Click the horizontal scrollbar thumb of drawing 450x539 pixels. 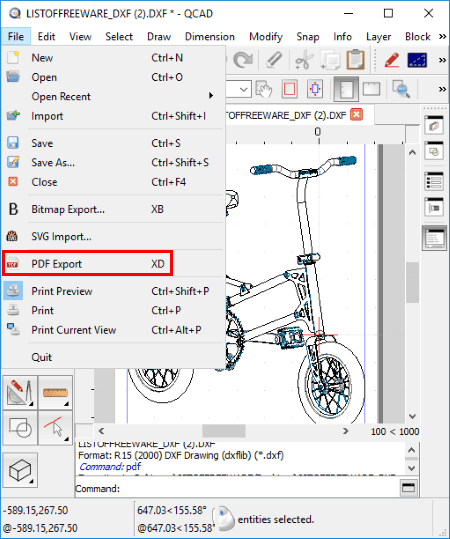coord(223,431)
